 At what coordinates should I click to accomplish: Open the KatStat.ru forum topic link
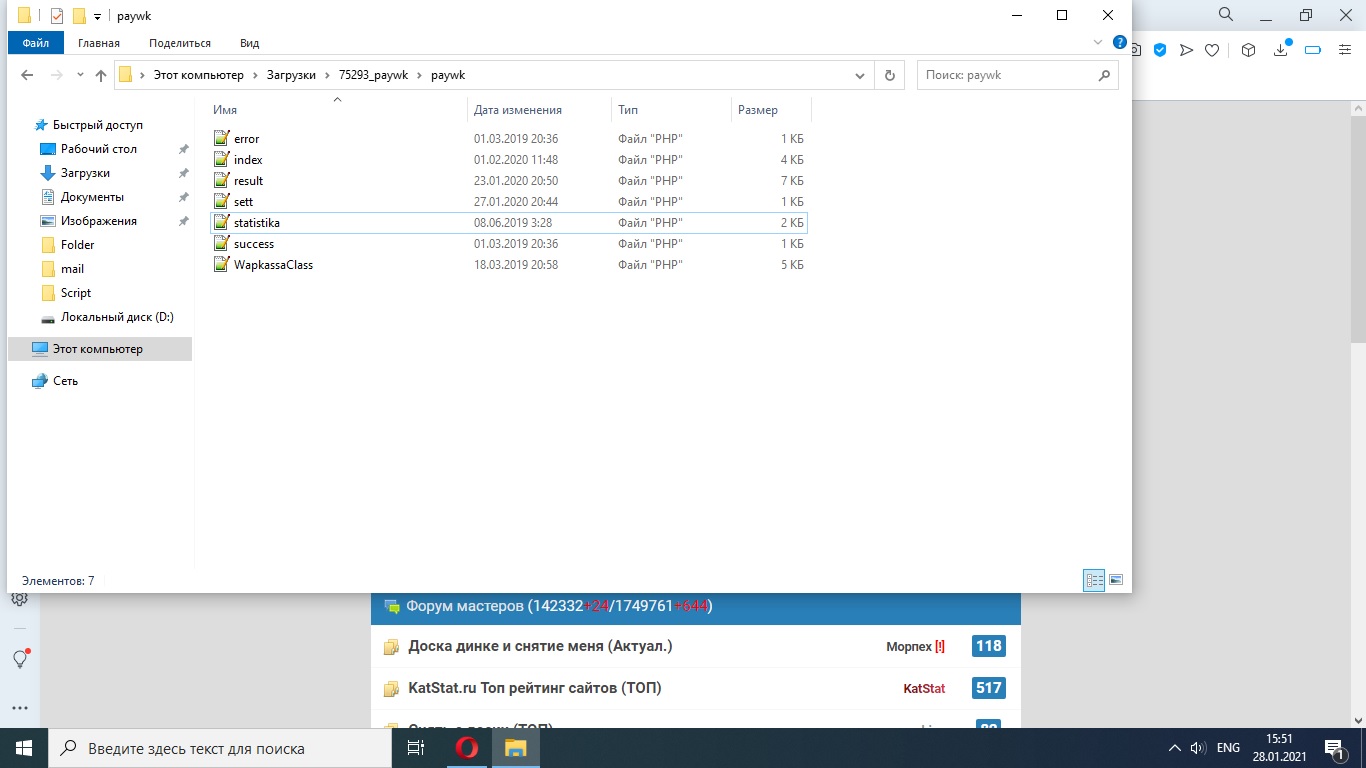[x=534, y=688]
